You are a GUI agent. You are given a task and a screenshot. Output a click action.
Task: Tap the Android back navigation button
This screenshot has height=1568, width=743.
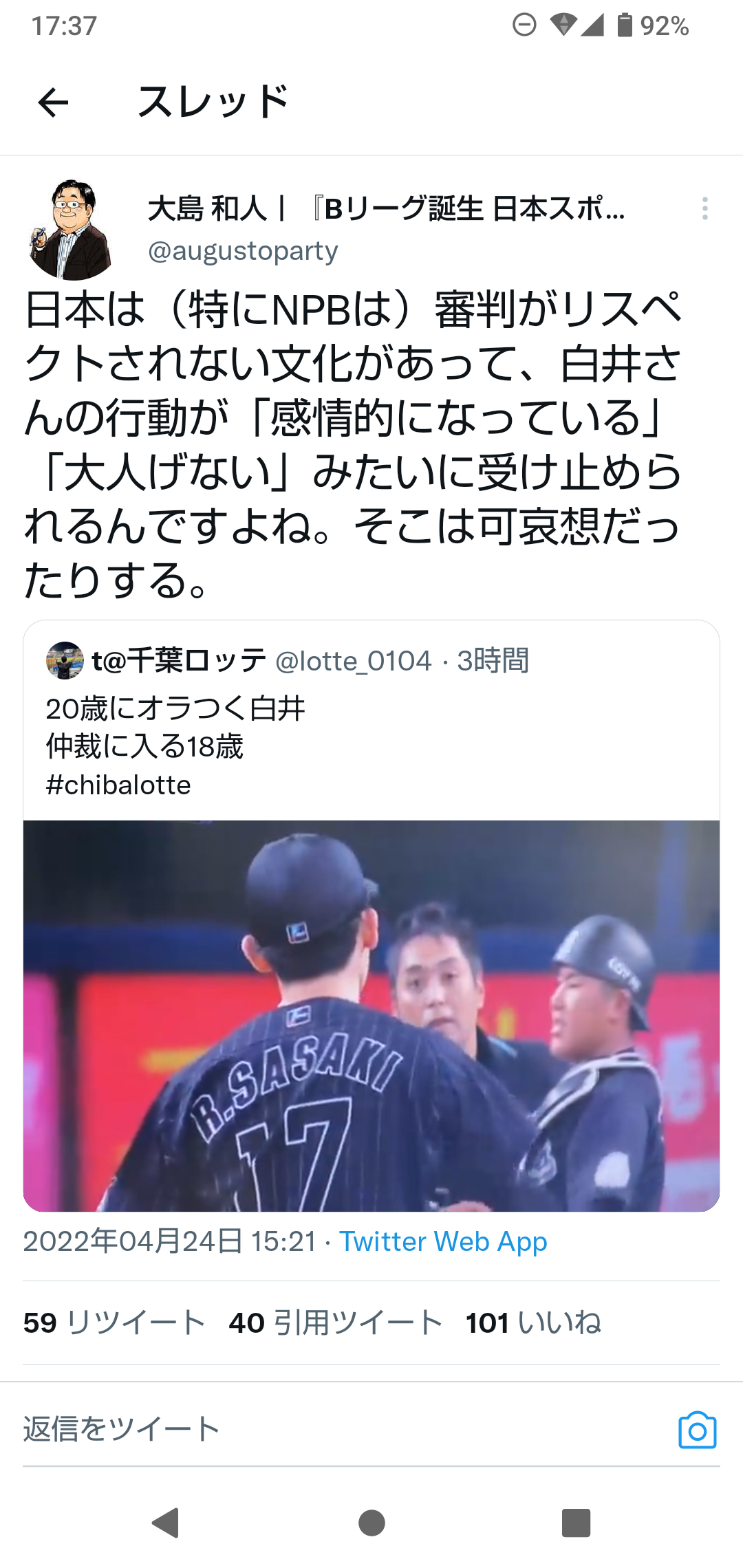coord(166,1523)
